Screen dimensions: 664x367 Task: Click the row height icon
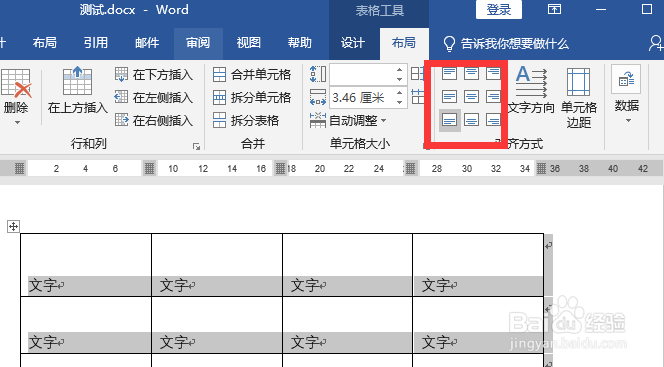pyautogui.click(x=318, y=74)
